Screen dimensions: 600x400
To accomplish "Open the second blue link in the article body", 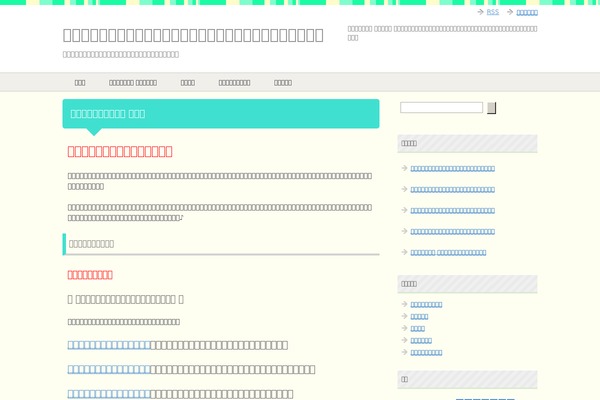I will (109, 370).
